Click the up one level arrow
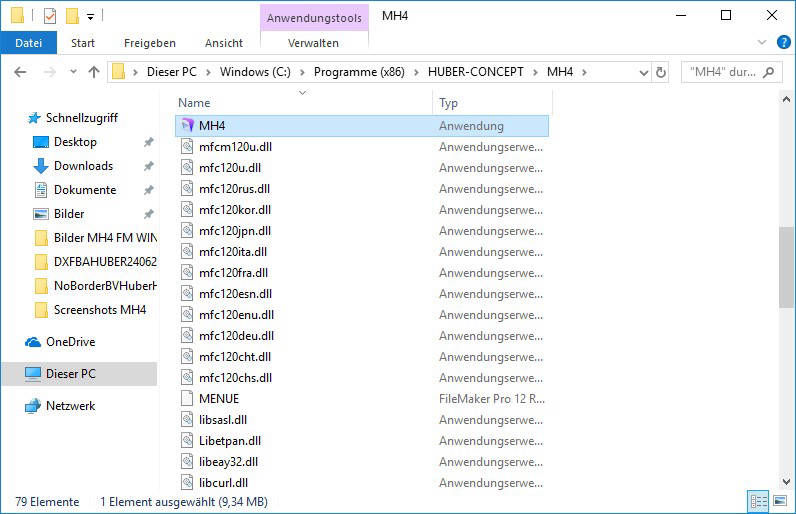 pyautogui.click(x=94, y=72)
